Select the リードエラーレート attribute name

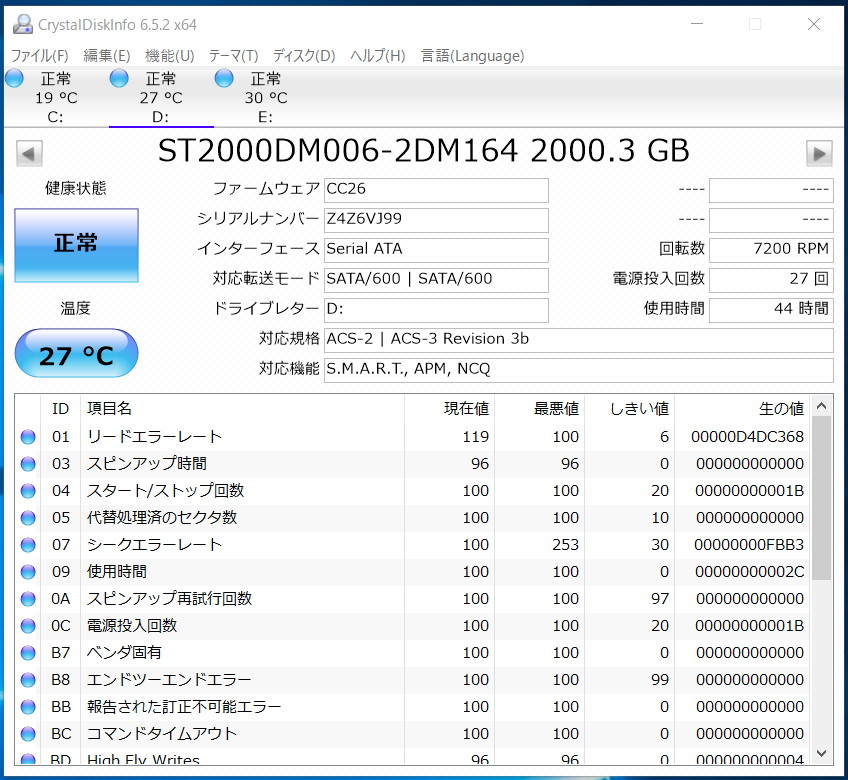(x=155, y=437)
